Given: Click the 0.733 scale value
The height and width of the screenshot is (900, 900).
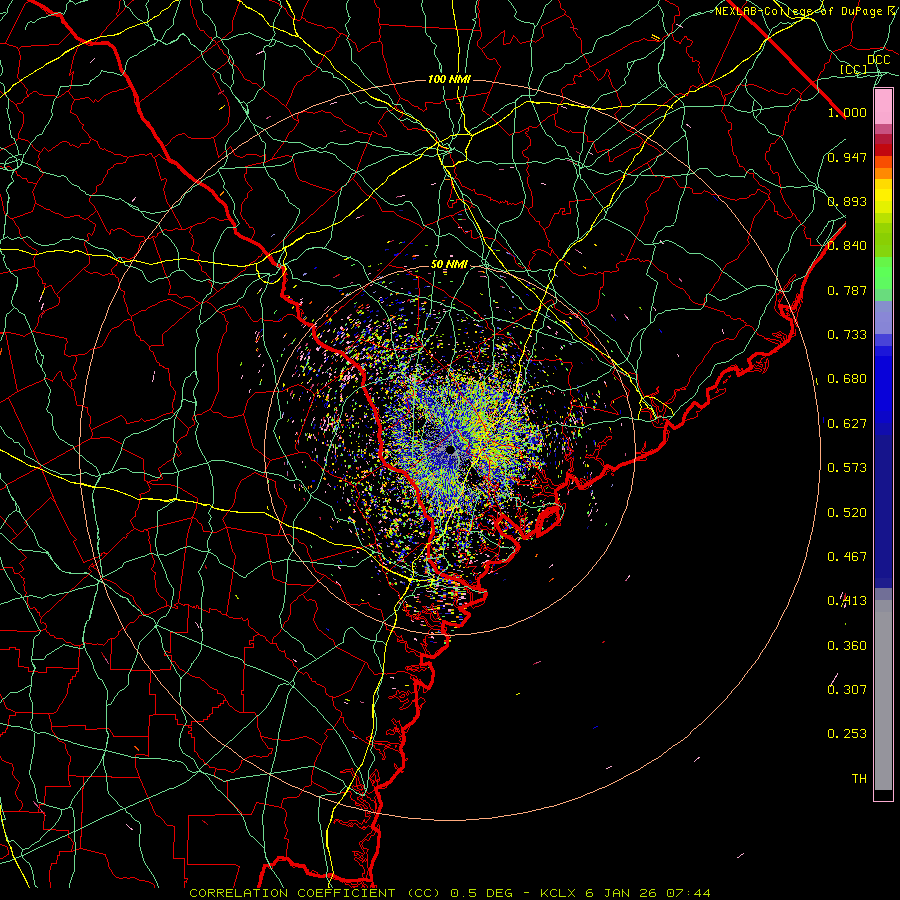Looking at the screenshot, I should pyautogui.click(x=847, y=335).
